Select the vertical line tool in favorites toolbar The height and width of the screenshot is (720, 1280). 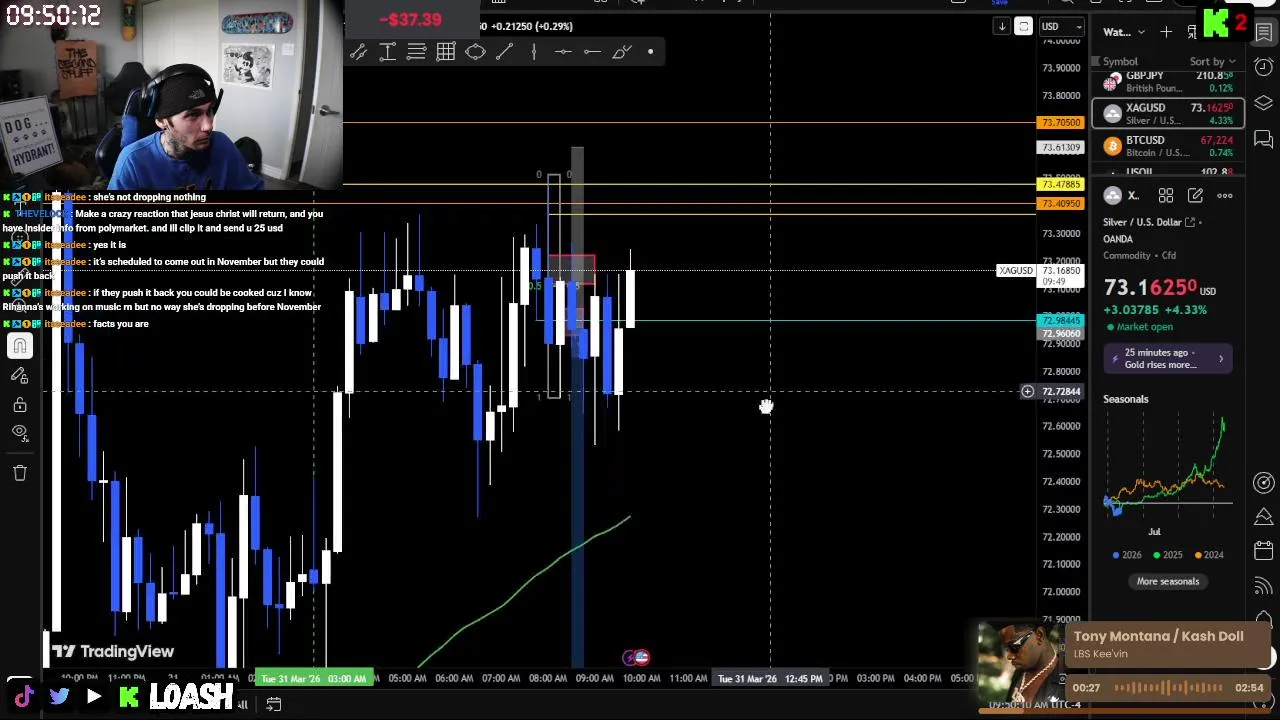click(534, 52)
